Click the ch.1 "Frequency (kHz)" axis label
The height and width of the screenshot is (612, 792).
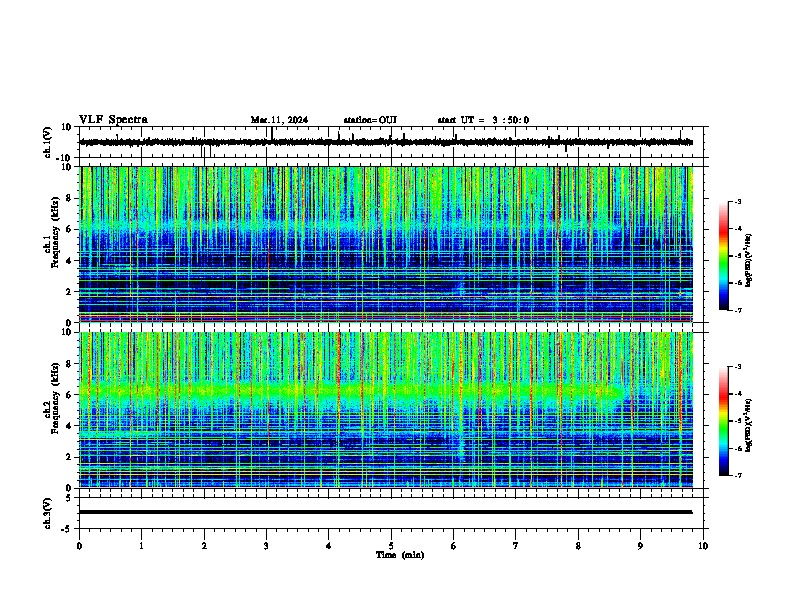click(55, 233)
